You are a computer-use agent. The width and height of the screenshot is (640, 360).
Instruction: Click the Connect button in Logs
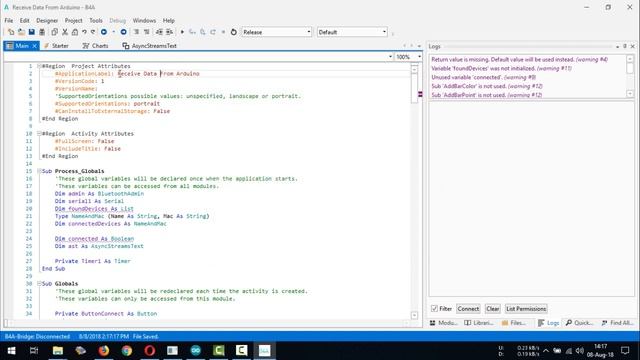pyautogui.click(x=468, y=309)
